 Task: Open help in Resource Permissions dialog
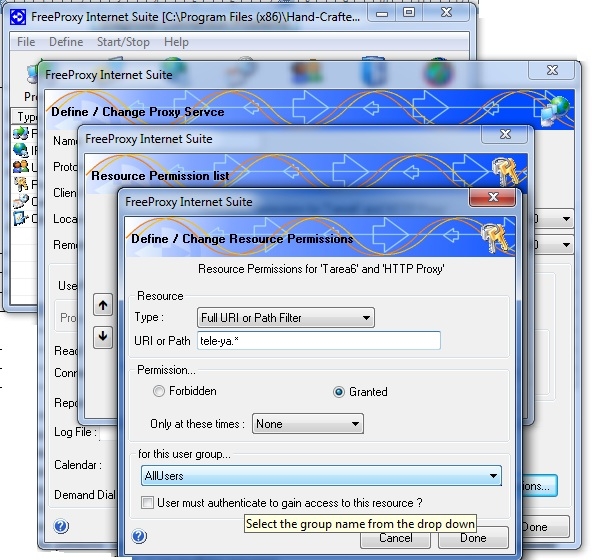[139, 536]
